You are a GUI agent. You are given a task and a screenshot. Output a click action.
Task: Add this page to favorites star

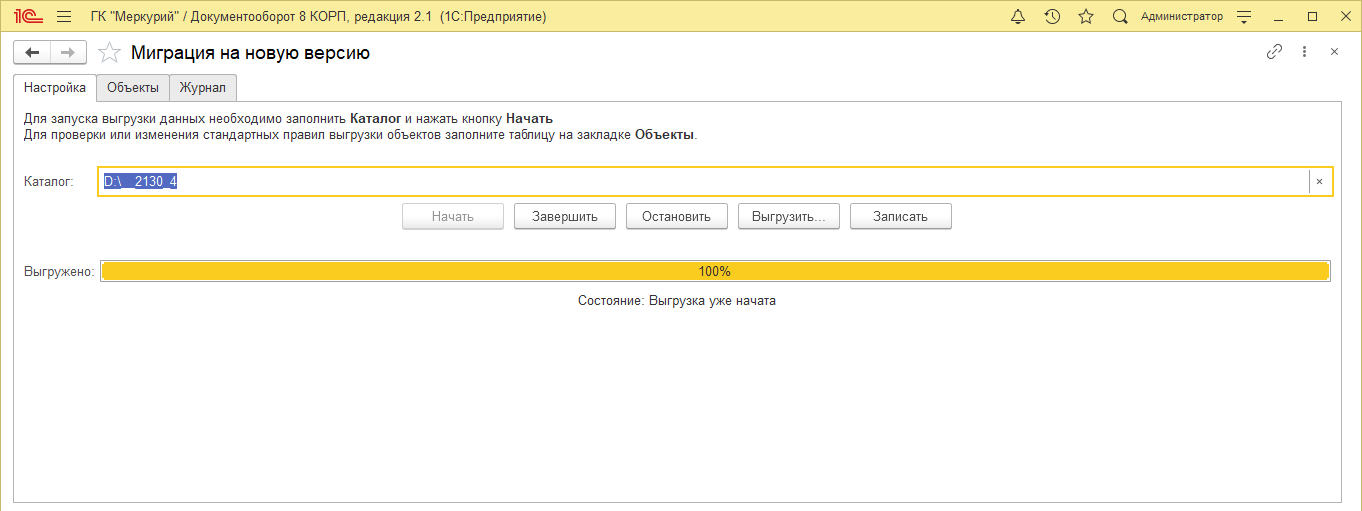pyautogui.click(x=109, y=53)
